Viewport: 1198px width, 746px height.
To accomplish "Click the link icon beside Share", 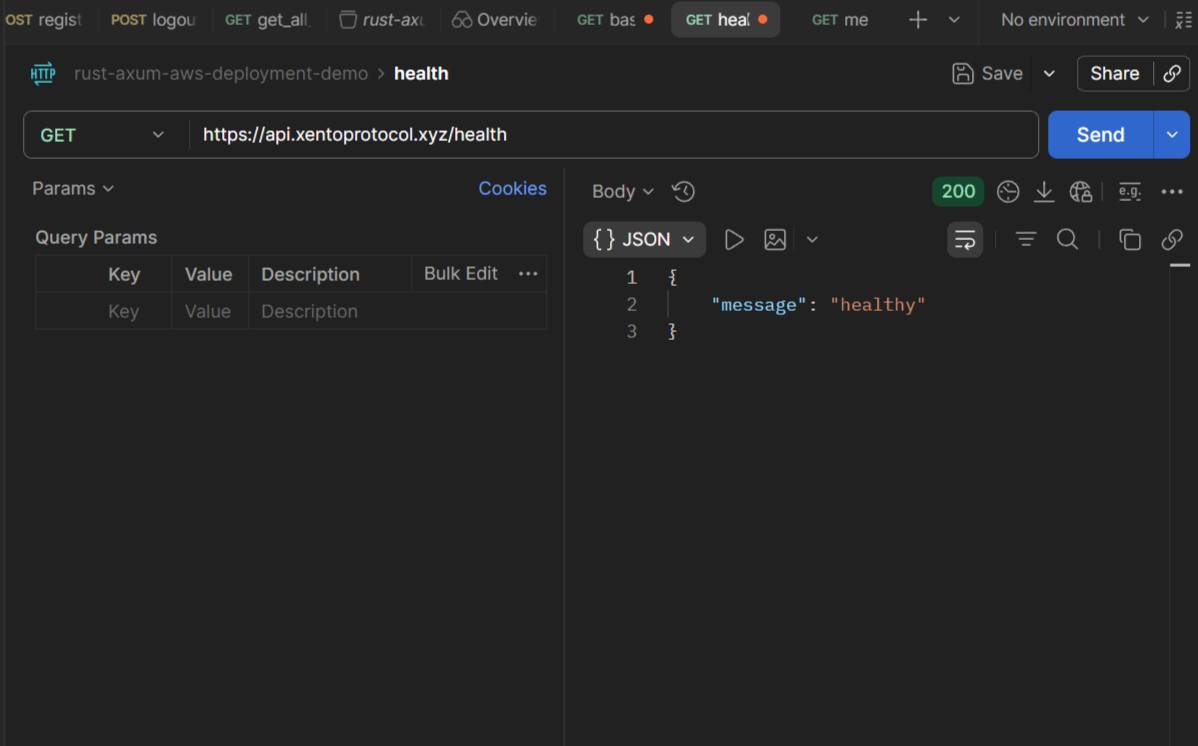I will point(1171,73).
